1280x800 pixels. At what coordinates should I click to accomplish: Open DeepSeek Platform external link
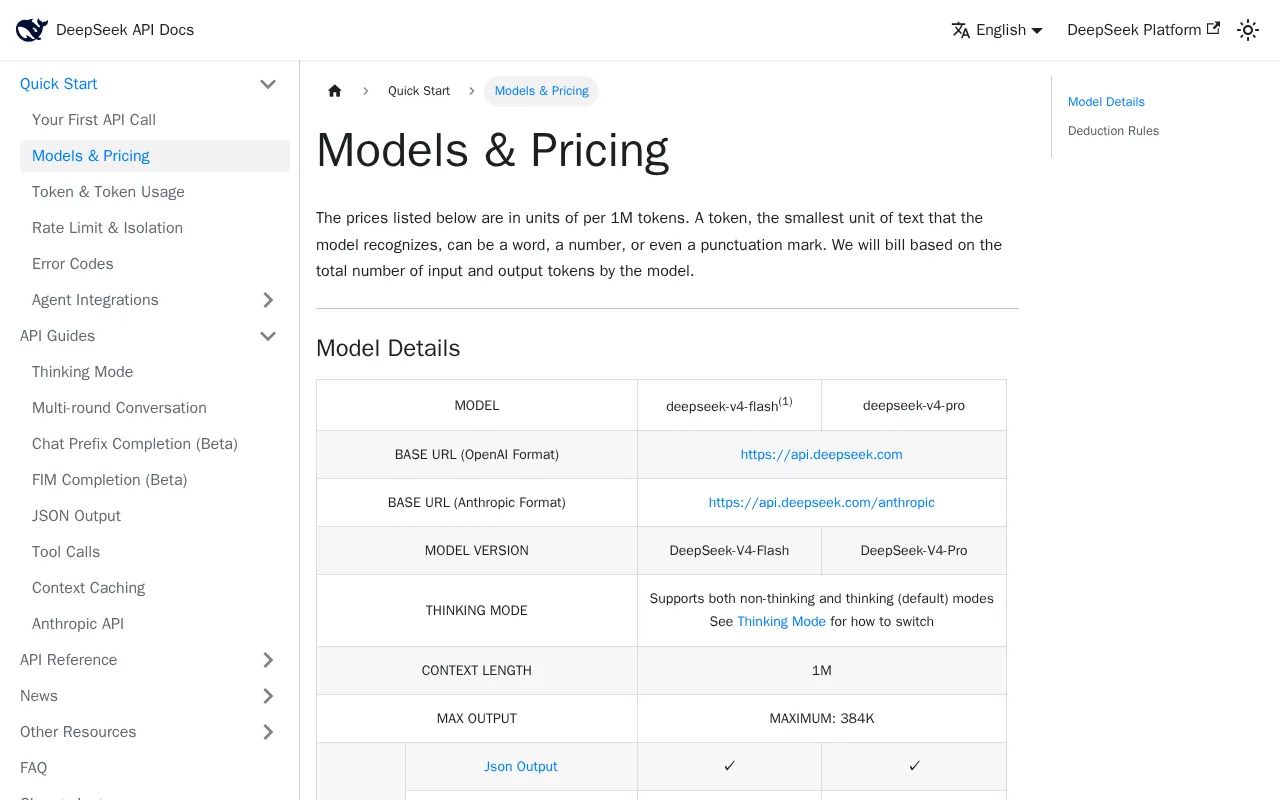point(1143,30)
